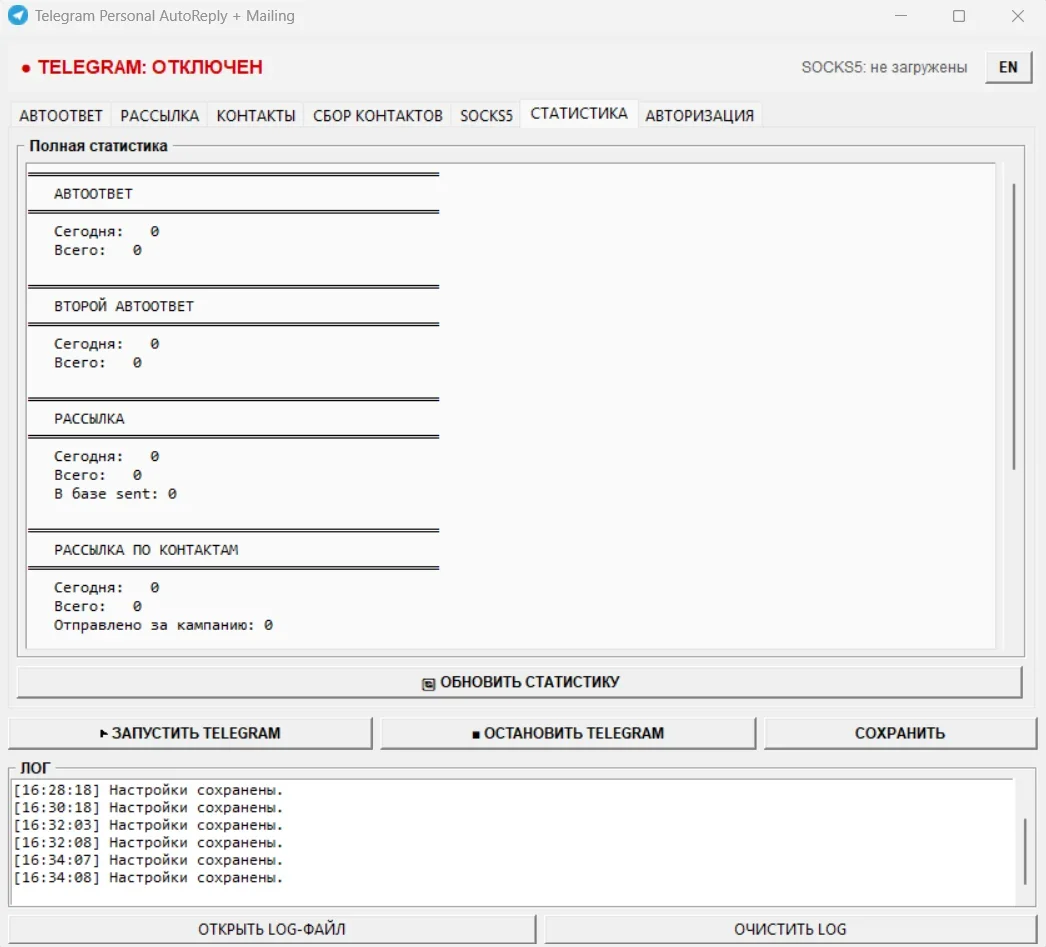1046x947 pixels.
Task: Click the log entry at 16:28:18
Action: [x=148, y=790]
